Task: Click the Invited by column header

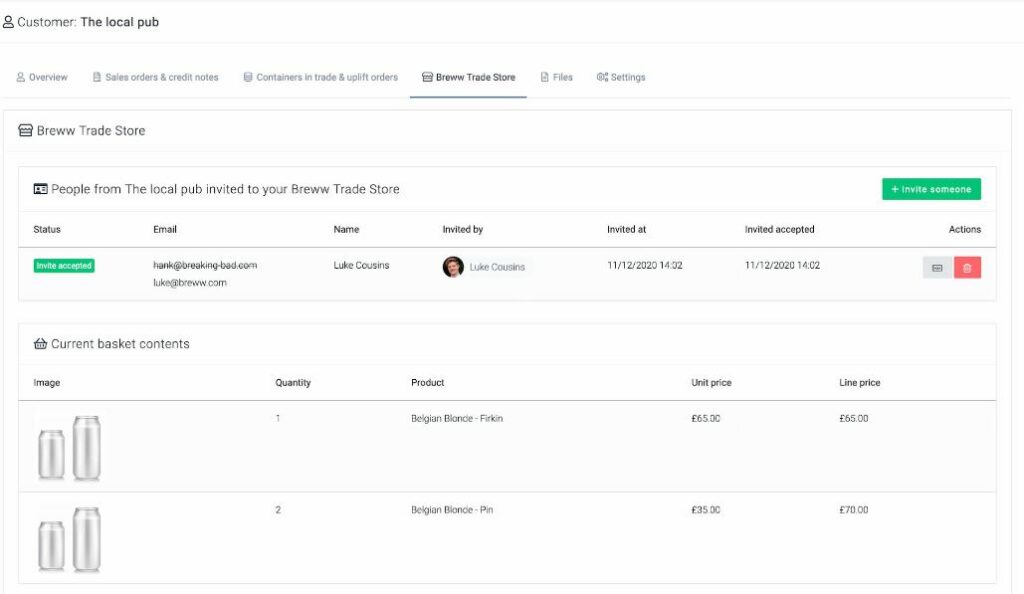Action: (462, 229)
